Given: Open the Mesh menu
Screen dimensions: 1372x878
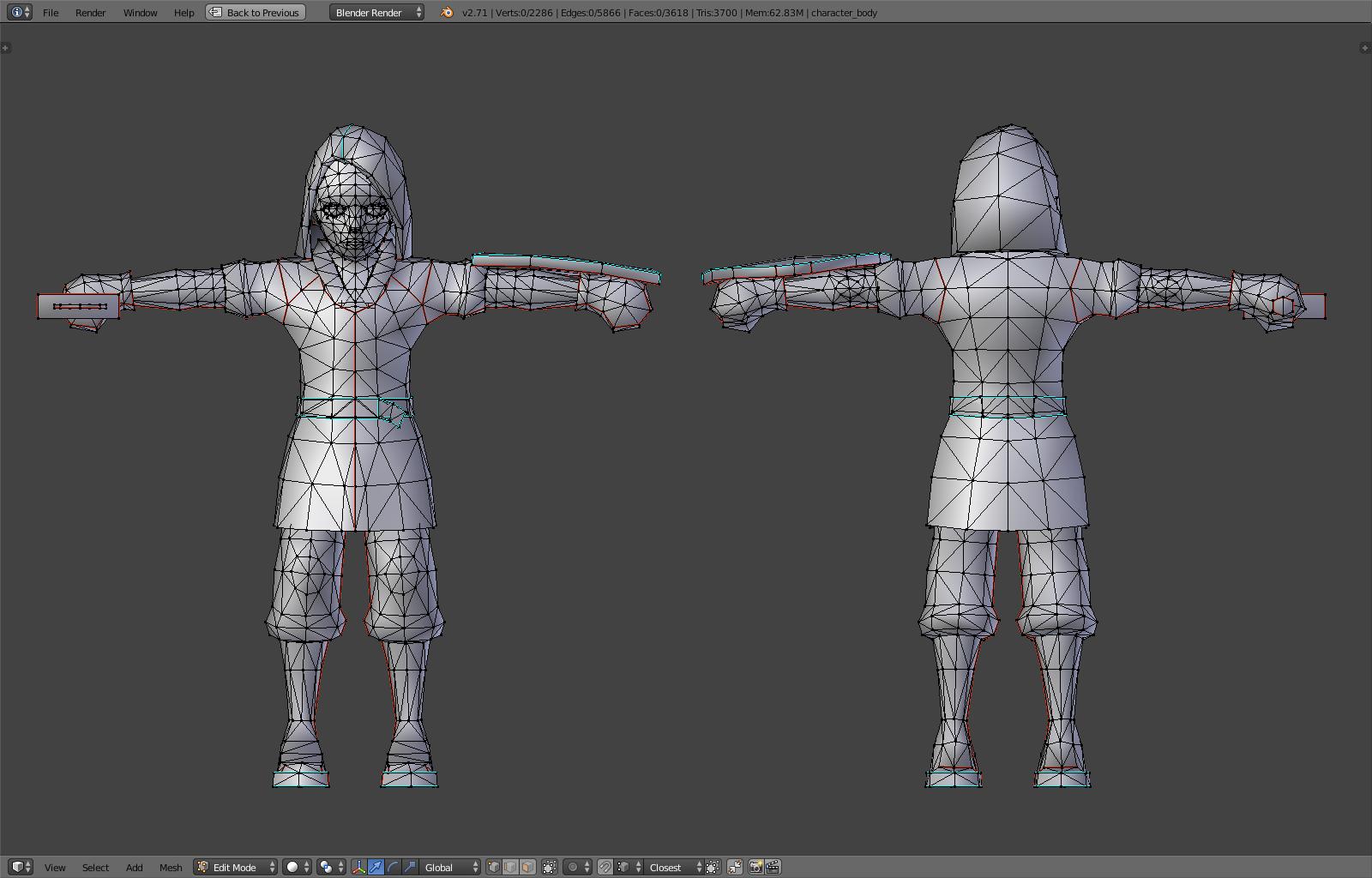Looking at the screenshot, I should pos(171,867).
